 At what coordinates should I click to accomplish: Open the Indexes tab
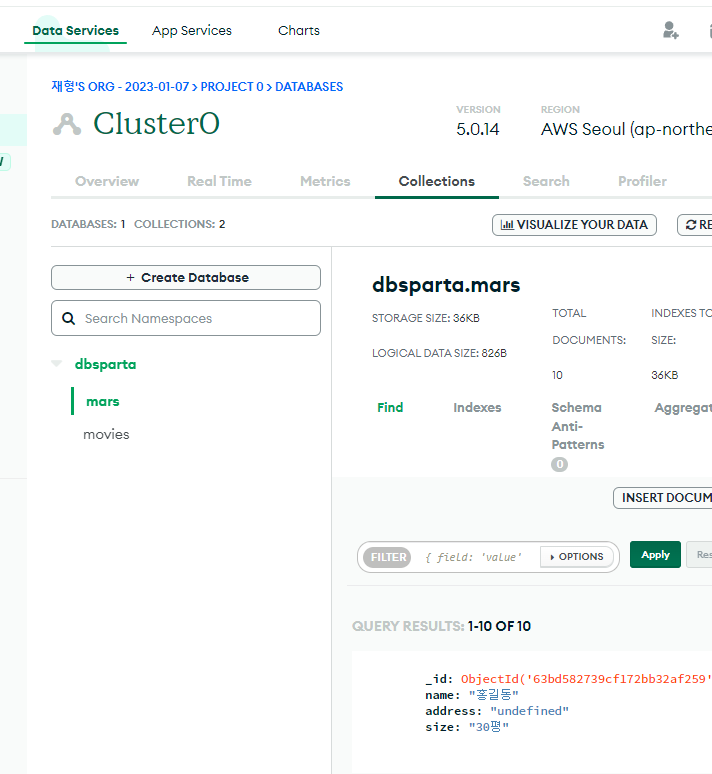[x=477, y=407]
